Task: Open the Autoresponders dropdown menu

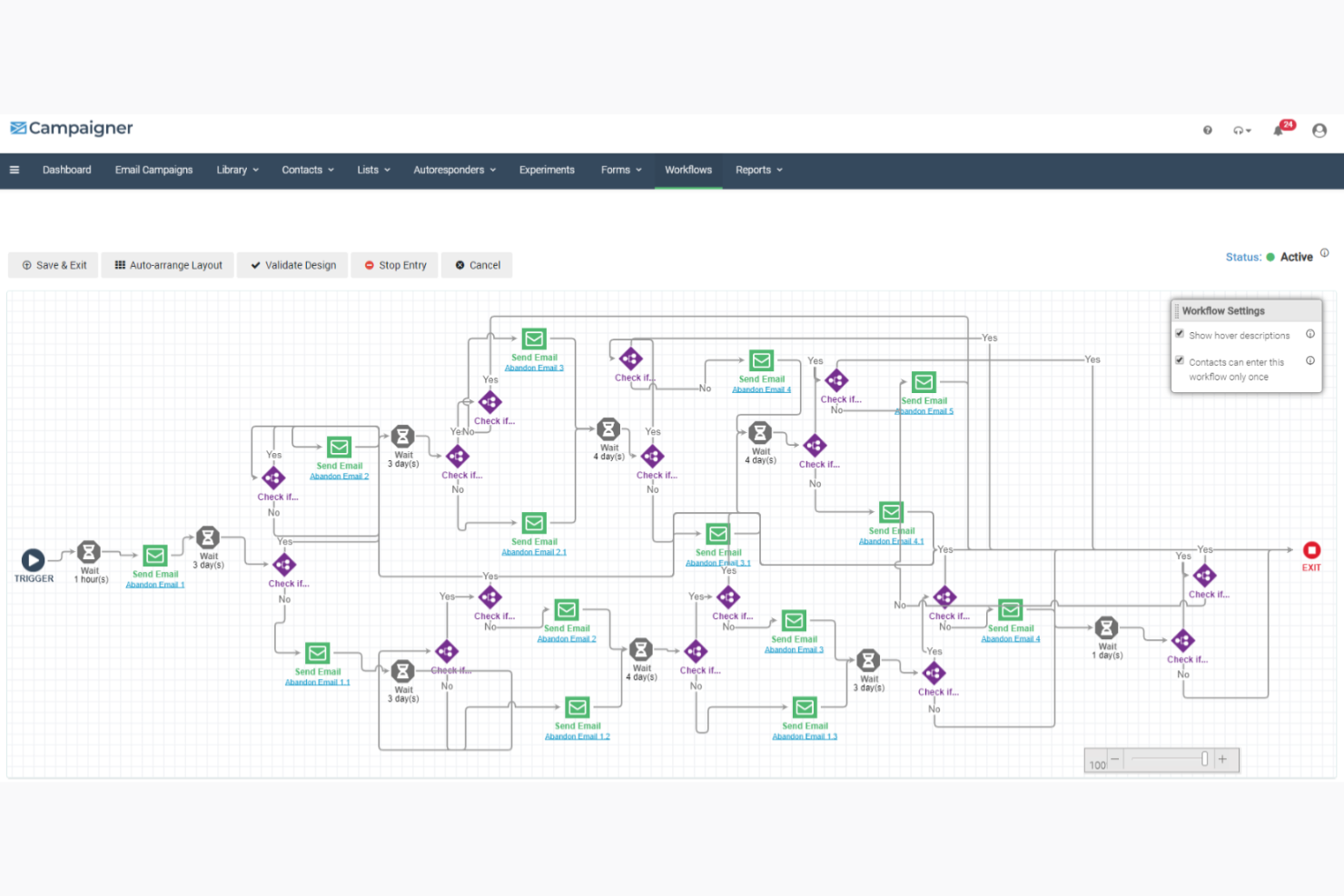Action: click(x=454, y=170)
